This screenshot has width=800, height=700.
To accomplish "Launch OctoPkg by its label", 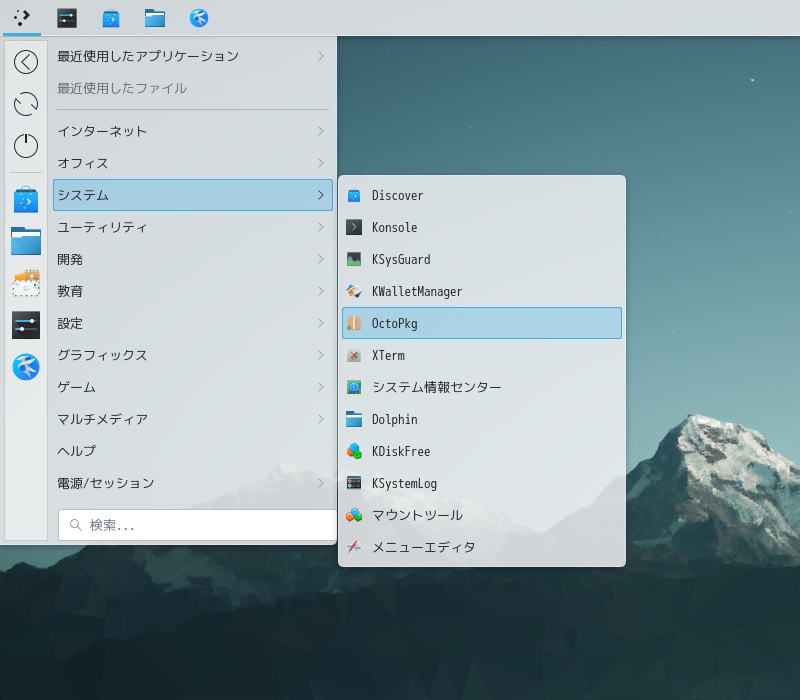I will coord(394,323).
